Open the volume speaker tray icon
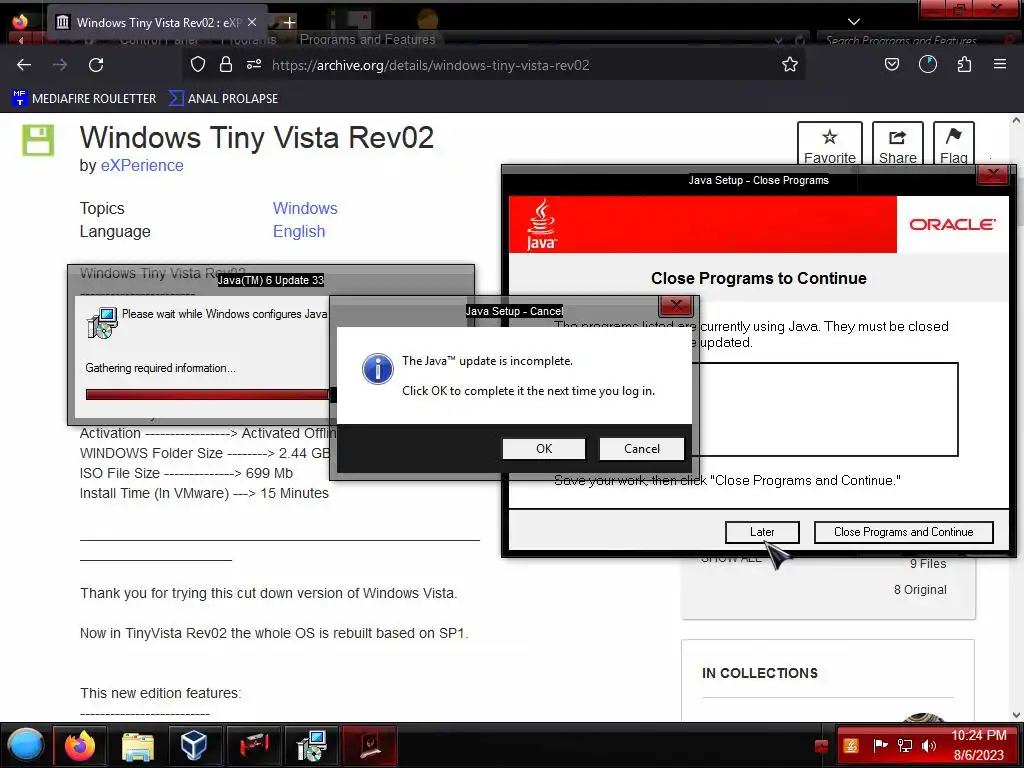Image resolution: width=1024 pixels, height=768 pixels. point(929,746)
